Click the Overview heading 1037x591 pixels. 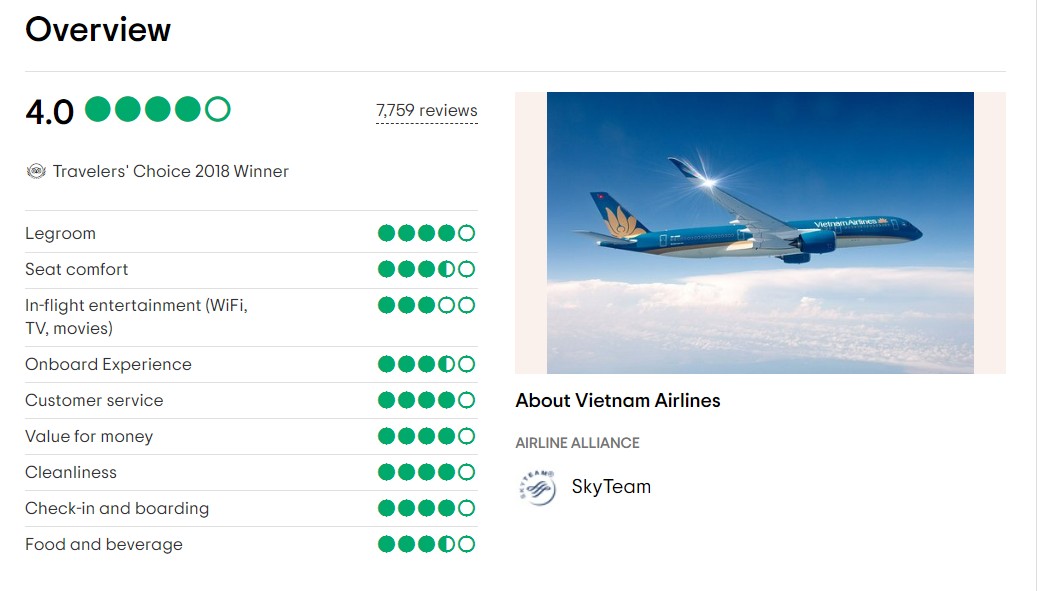tap(98, 30)
